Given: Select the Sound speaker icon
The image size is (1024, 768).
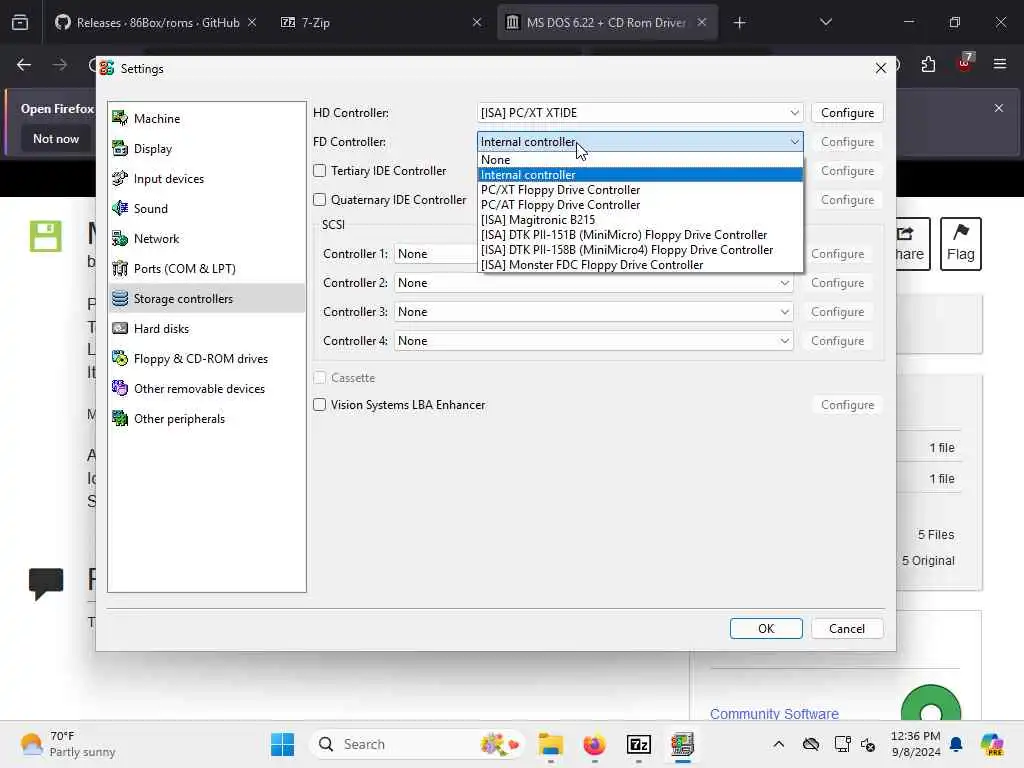Looking at the screenshot, I should click(120, 208).
